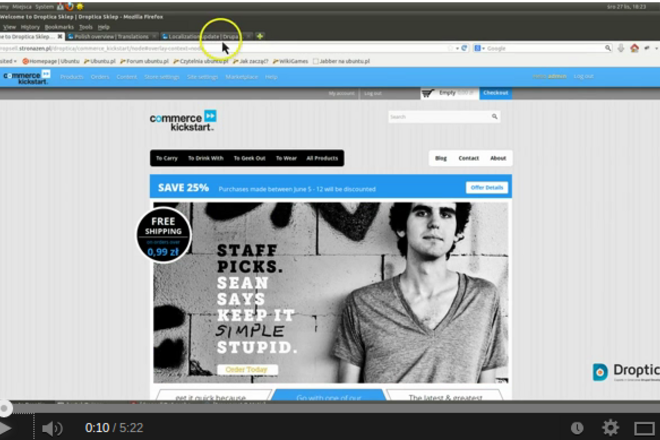Viewport: 660px width, 440px height.
Task: Toggle theater mode rectangle icon
Action: [644, 429]
